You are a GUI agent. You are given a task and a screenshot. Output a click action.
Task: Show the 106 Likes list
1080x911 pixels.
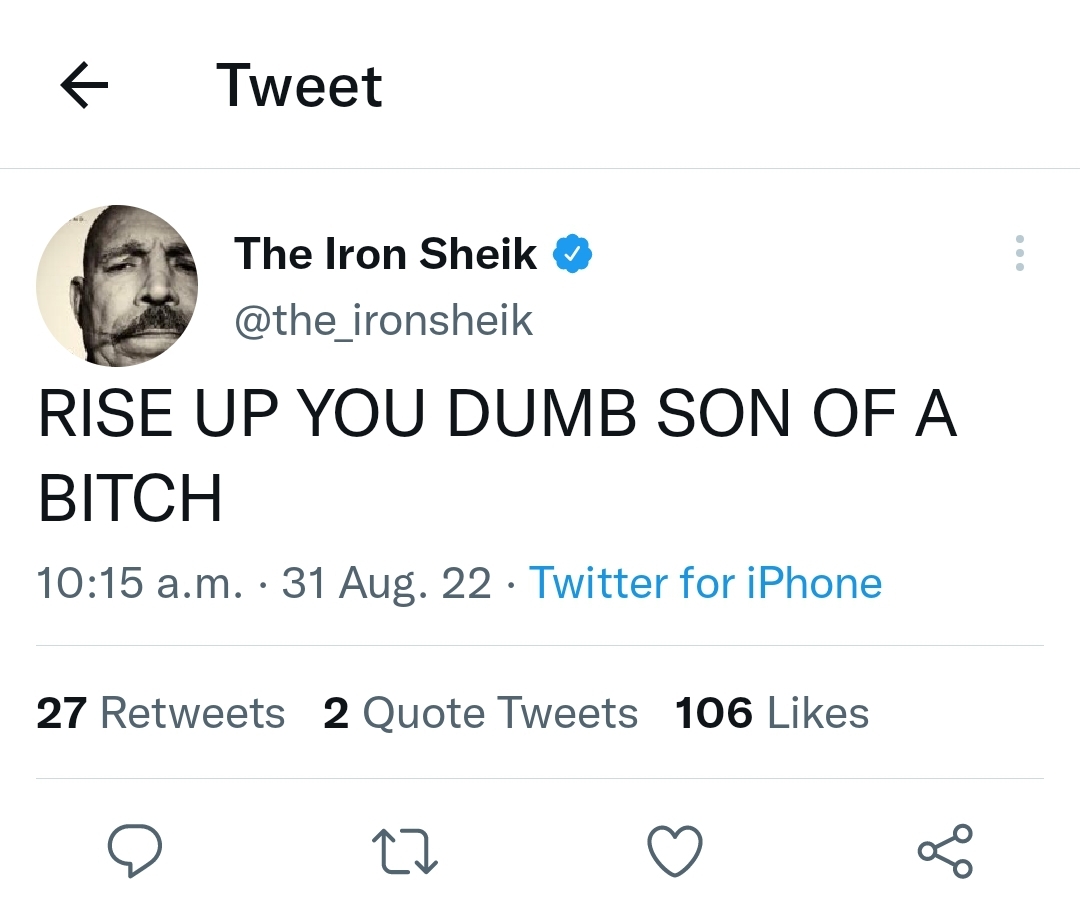click(x=772, y=713)
